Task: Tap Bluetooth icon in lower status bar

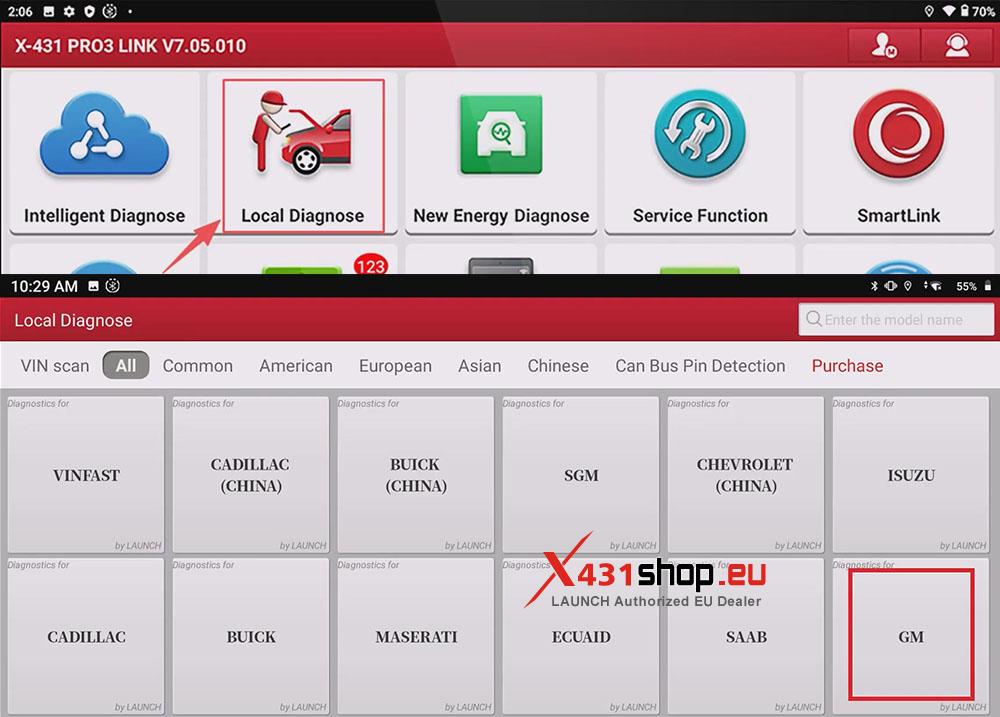Action: click(x=874, y=286)
